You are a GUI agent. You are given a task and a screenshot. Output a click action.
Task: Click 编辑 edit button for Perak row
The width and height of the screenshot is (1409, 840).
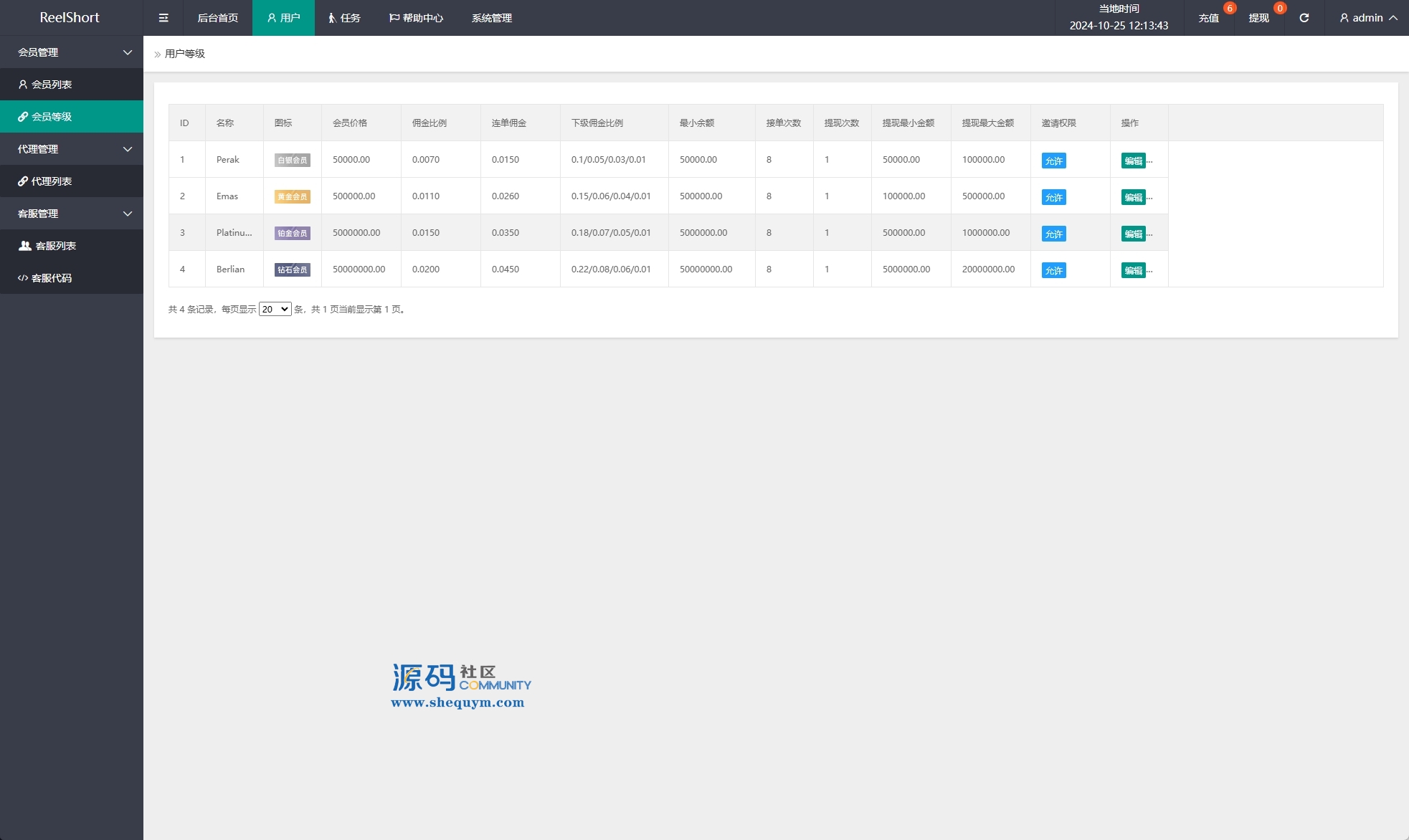click(1133, 161)
